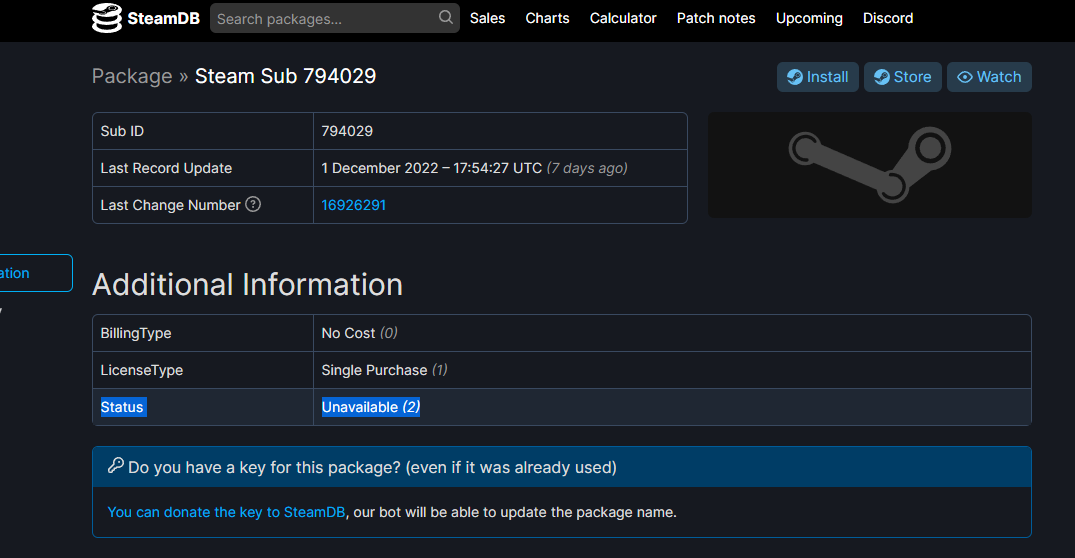Screen dimensions: 1075x558
Task: Click the Sub ID row label
Action: (122, 131)
